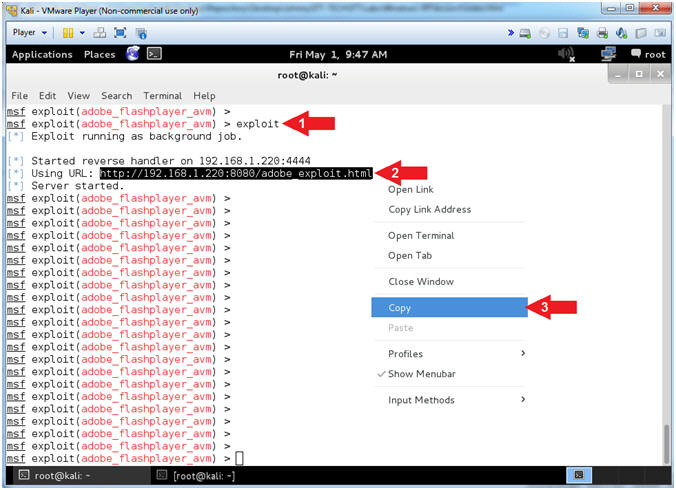Expand the power options arrow beside pause

[82, 33]
